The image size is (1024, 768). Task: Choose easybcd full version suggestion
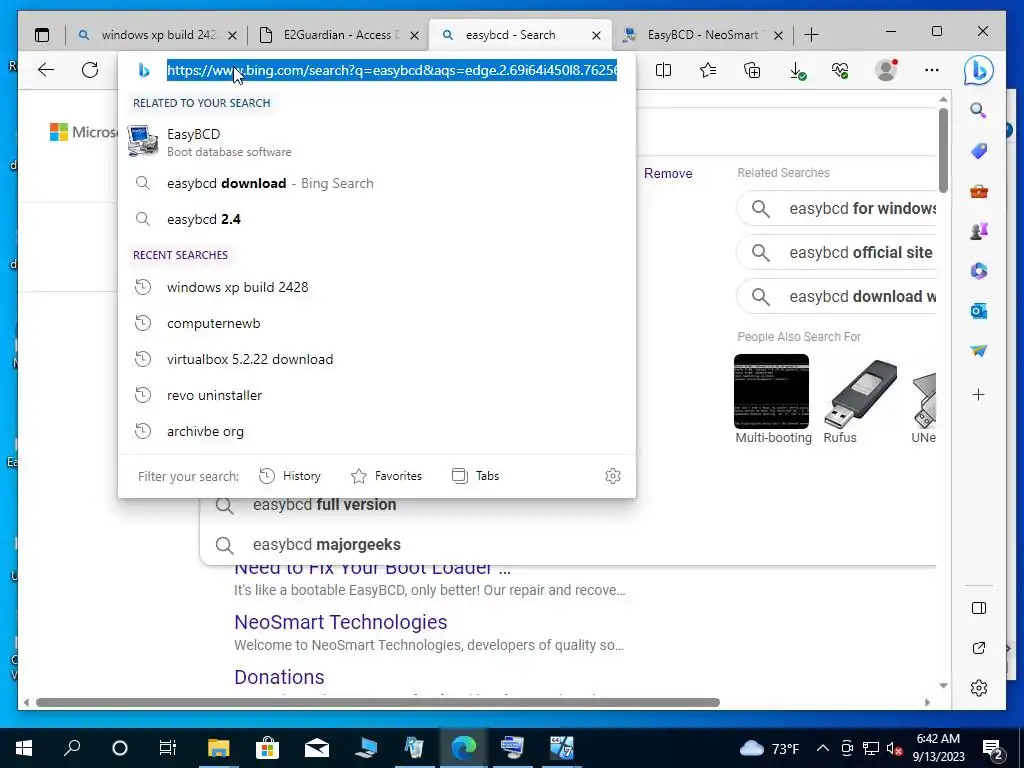pos(324,504)
